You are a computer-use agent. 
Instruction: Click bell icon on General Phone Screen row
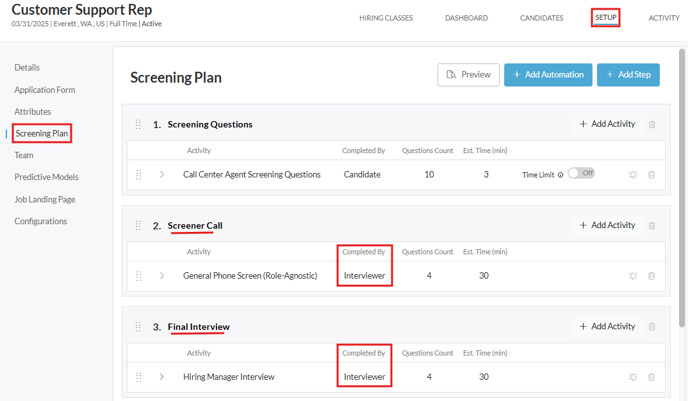[x=633, y=276]
